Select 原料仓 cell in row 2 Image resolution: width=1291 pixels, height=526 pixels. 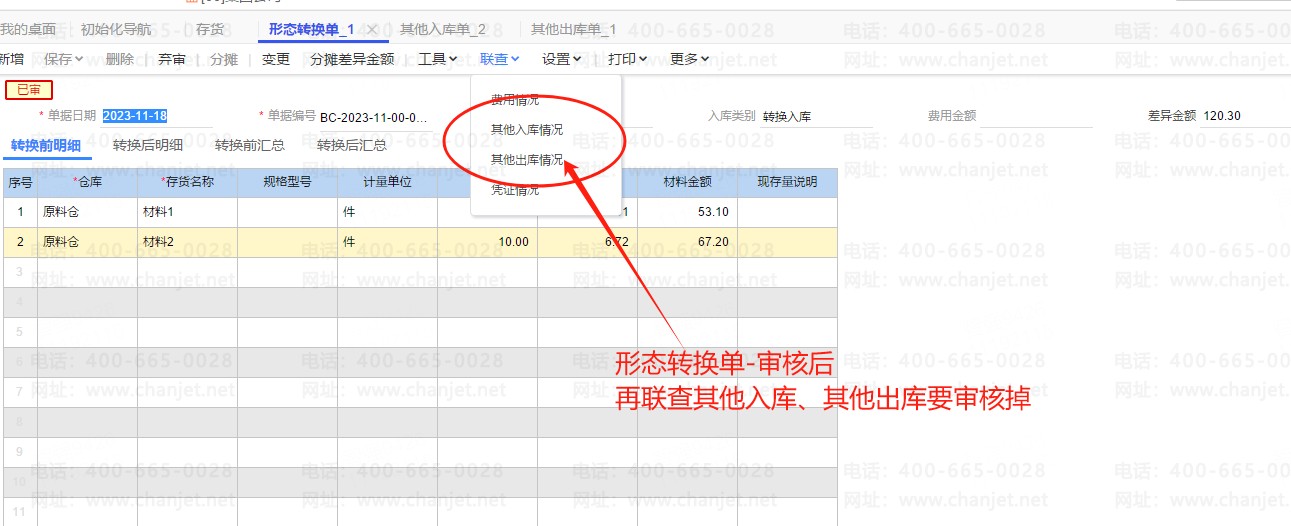[88, 242]
